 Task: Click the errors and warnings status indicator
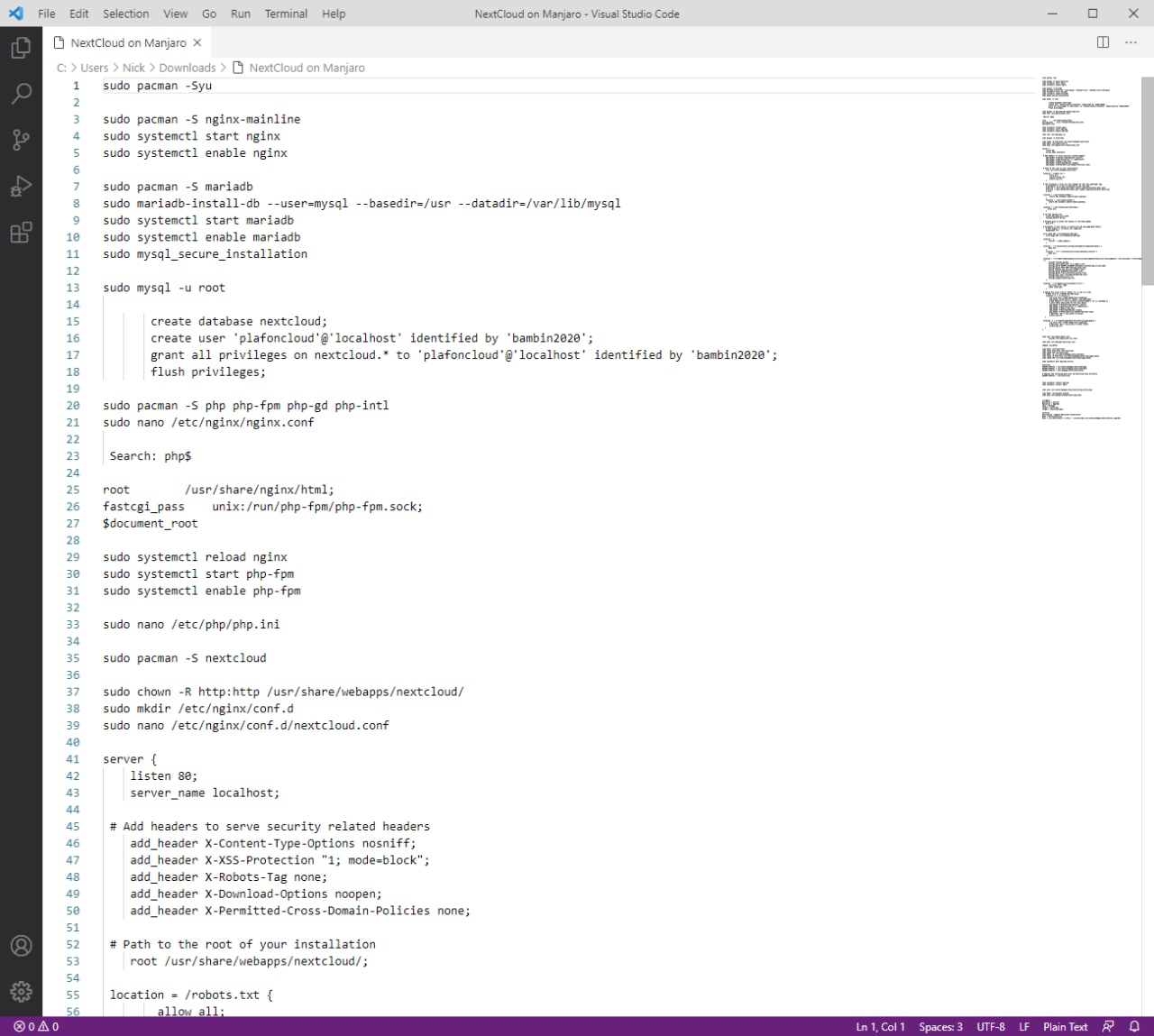click(x=36, y=1027)
